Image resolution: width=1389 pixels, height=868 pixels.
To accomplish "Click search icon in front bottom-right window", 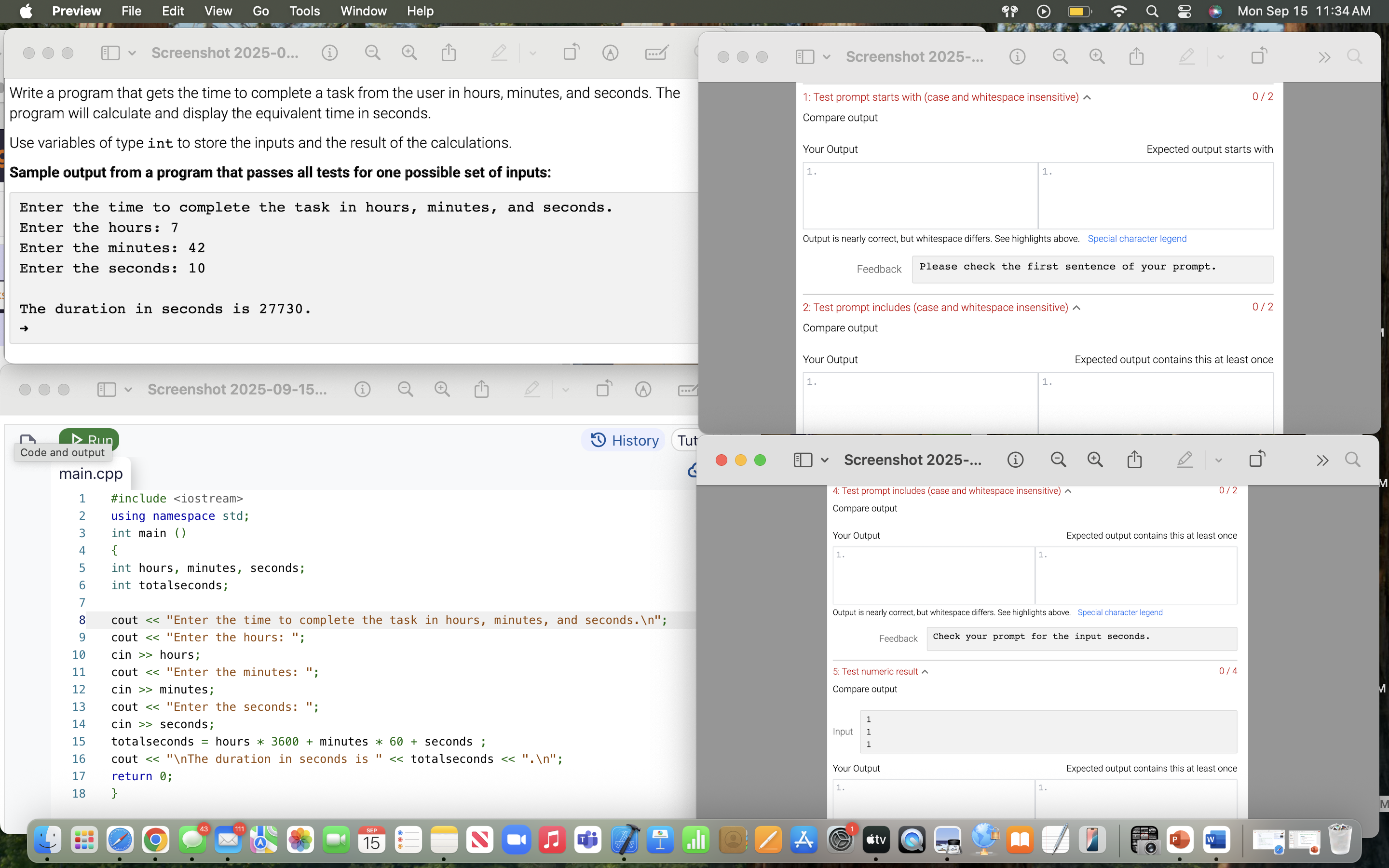I will 1353,460.
